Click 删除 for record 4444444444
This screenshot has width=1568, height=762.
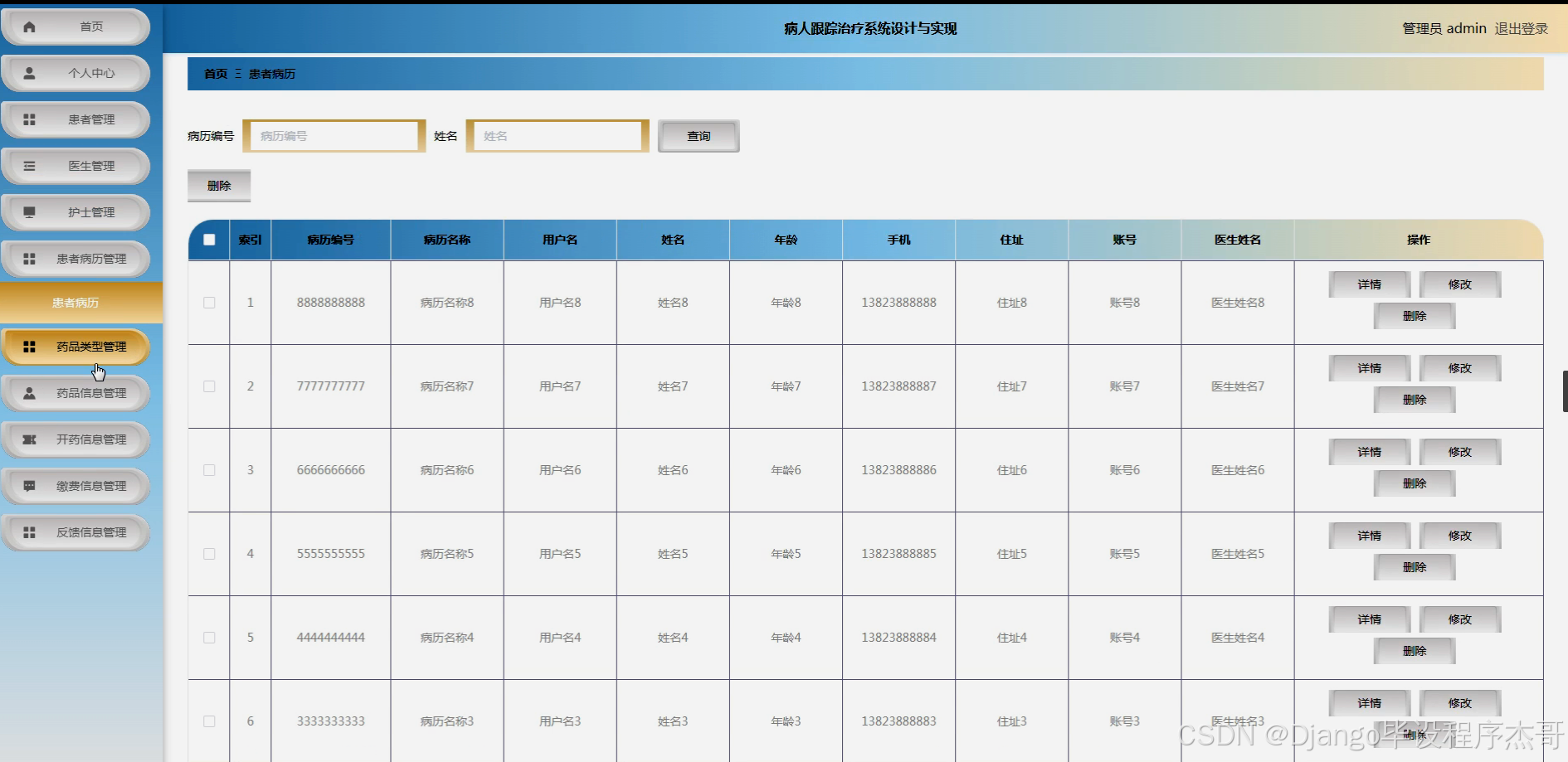coord(1415,651)
